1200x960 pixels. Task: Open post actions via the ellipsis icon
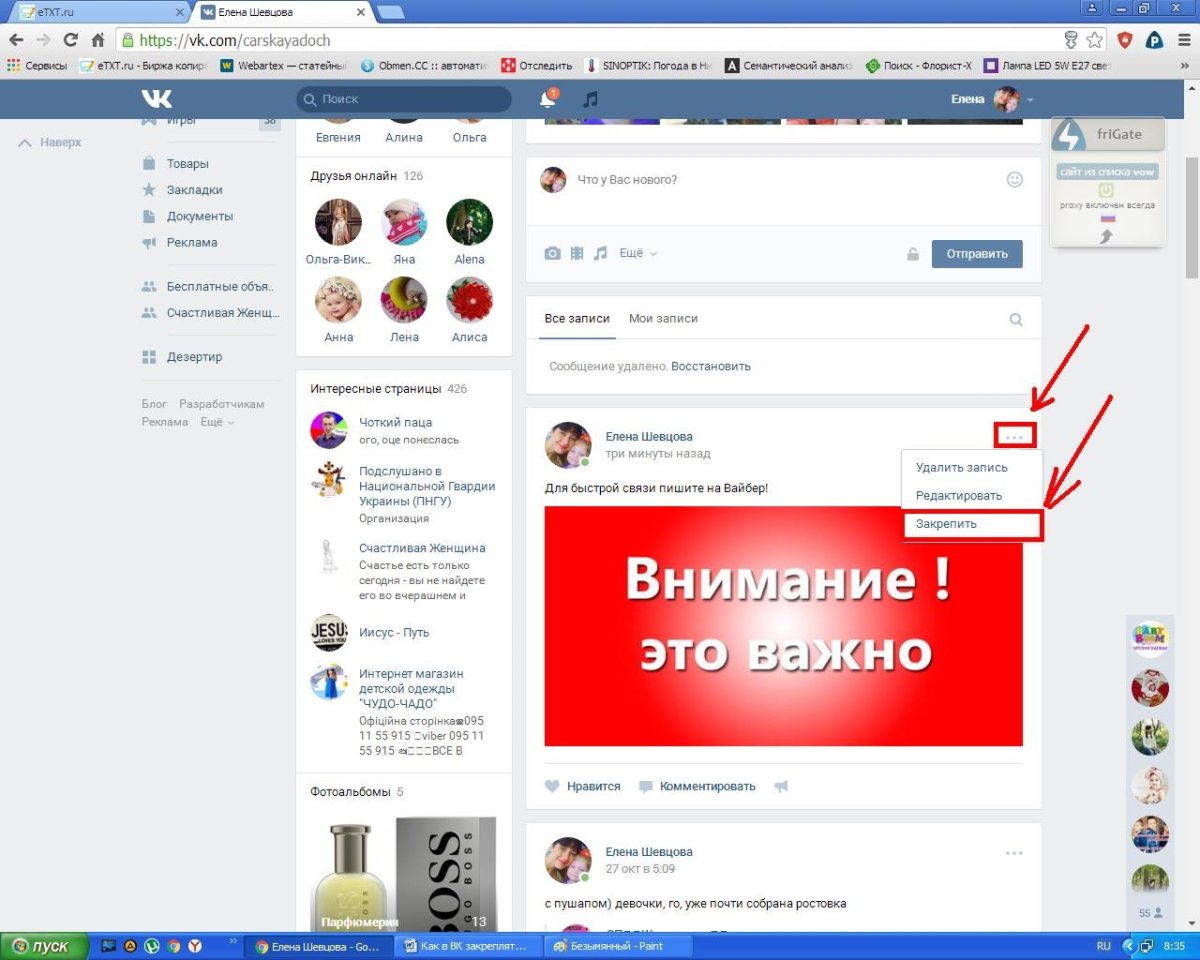point(1015,435)
